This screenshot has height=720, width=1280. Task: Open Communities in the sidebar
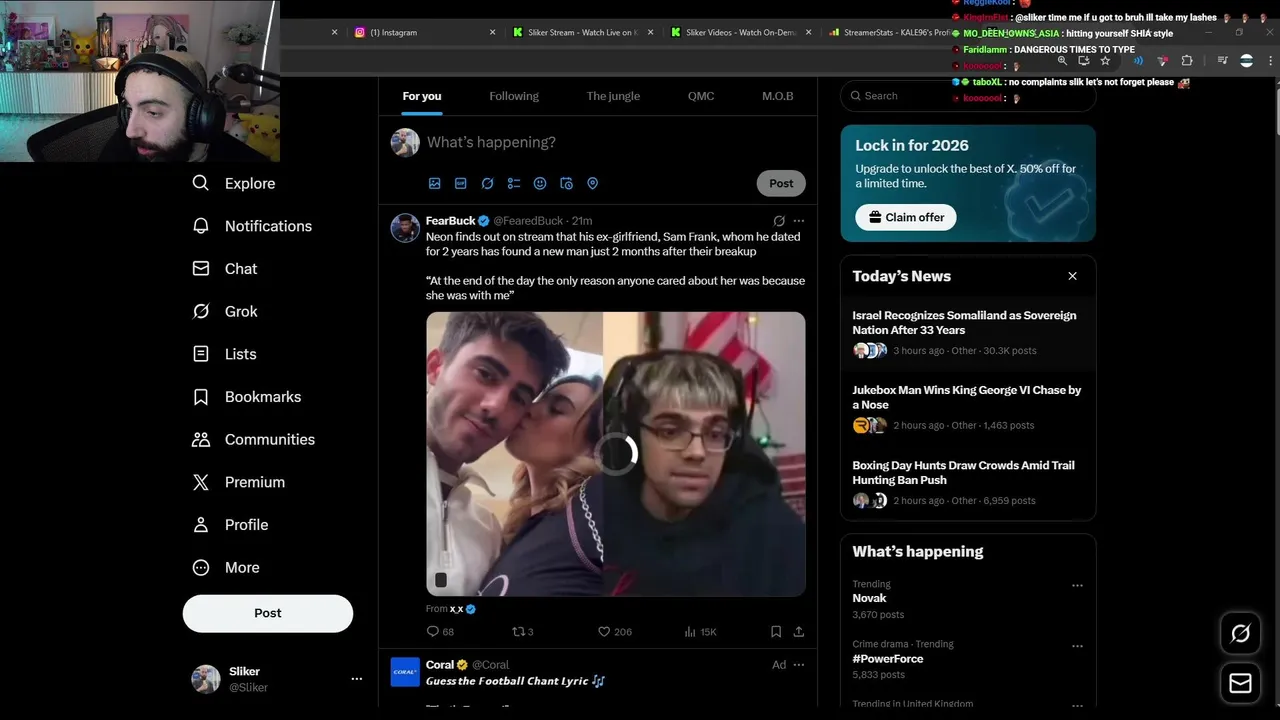(253, 439)
